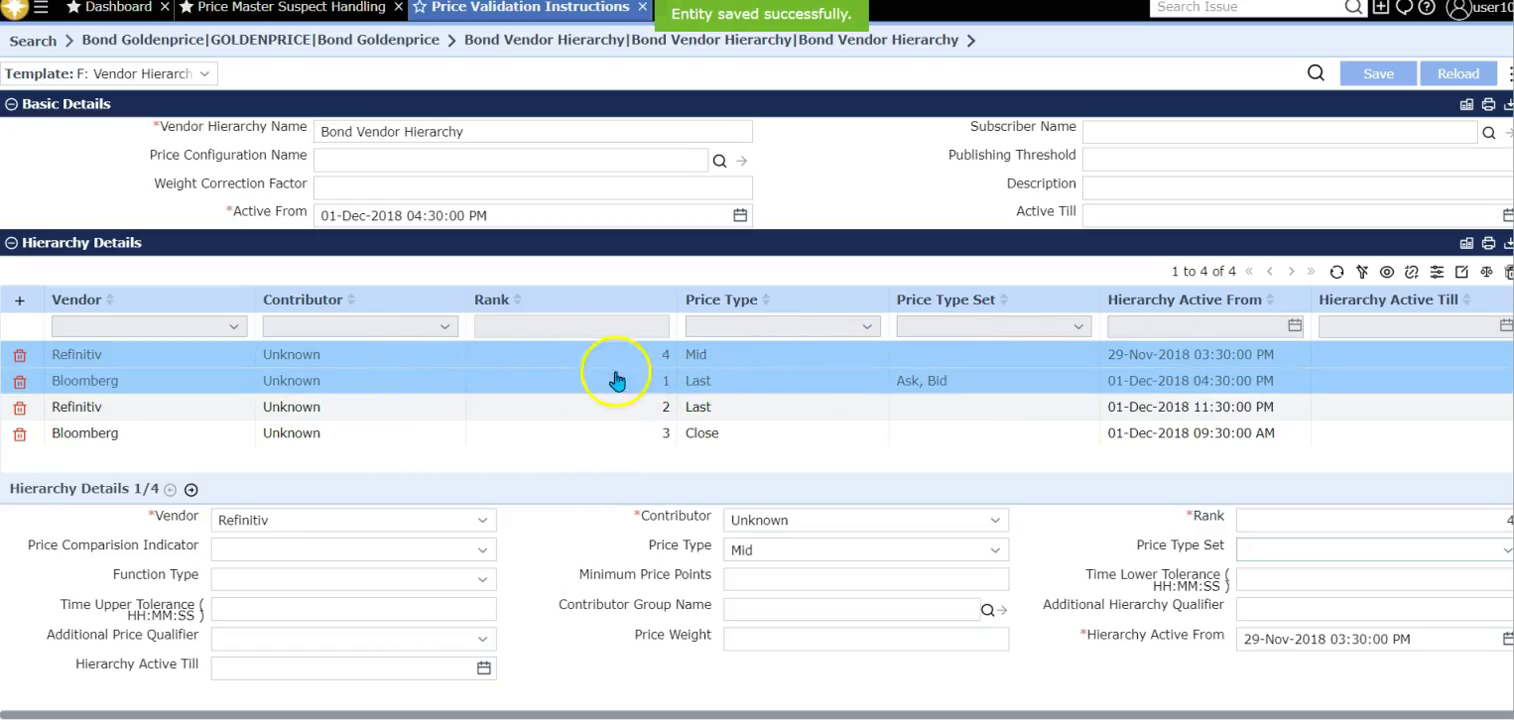Go to next page of grid
Image resolution: width=1514 pixels, height=720 pixels.
1291,272
